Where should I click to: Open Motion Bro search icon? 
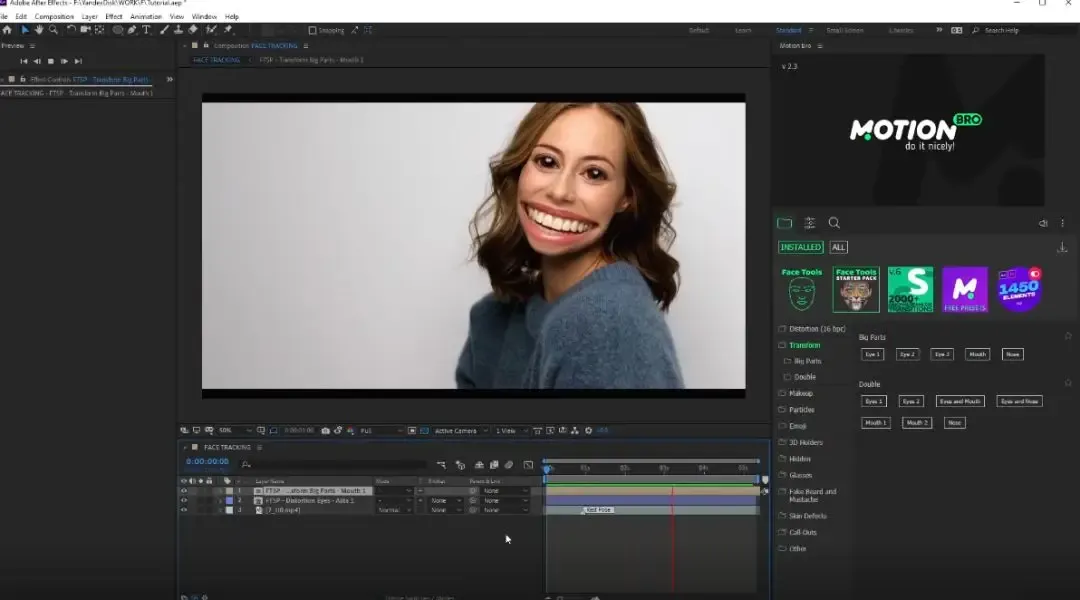(834, 223)
